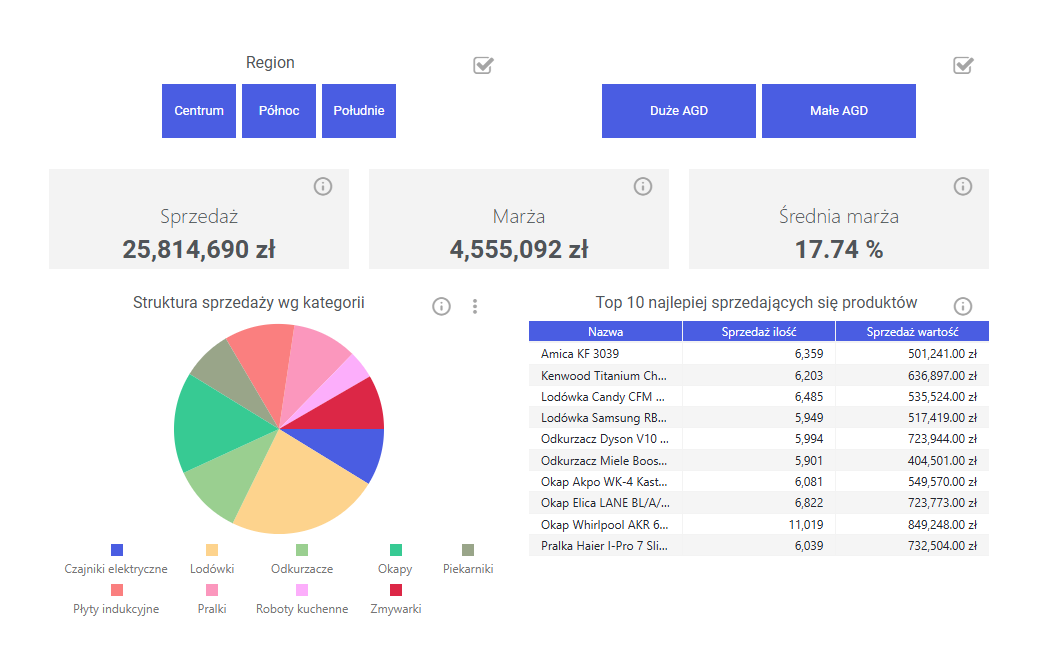Viewport: 1043px width, 661px height.
Task: Open info icon on Sprzedaż card
Action: point(323,186)
